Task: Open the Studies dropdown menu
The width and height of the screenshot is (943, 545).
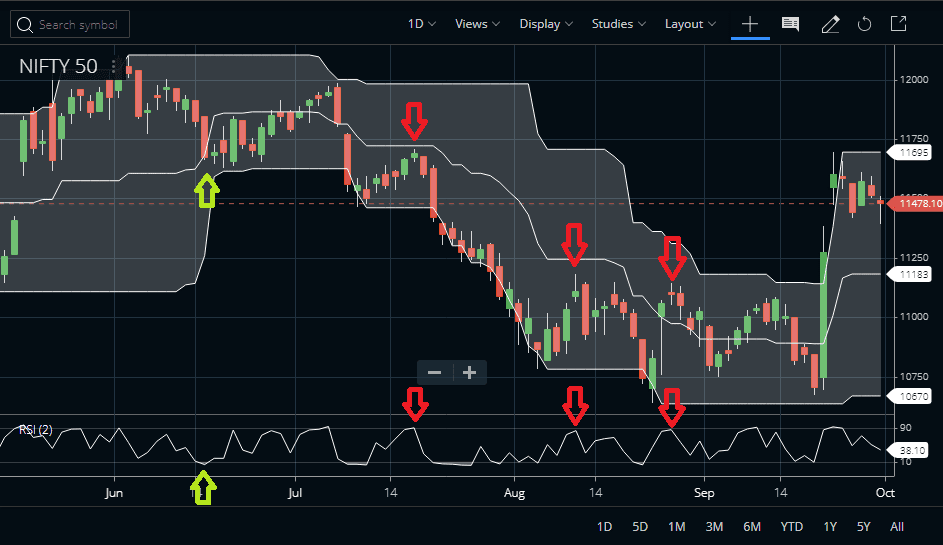Action: 619,24
